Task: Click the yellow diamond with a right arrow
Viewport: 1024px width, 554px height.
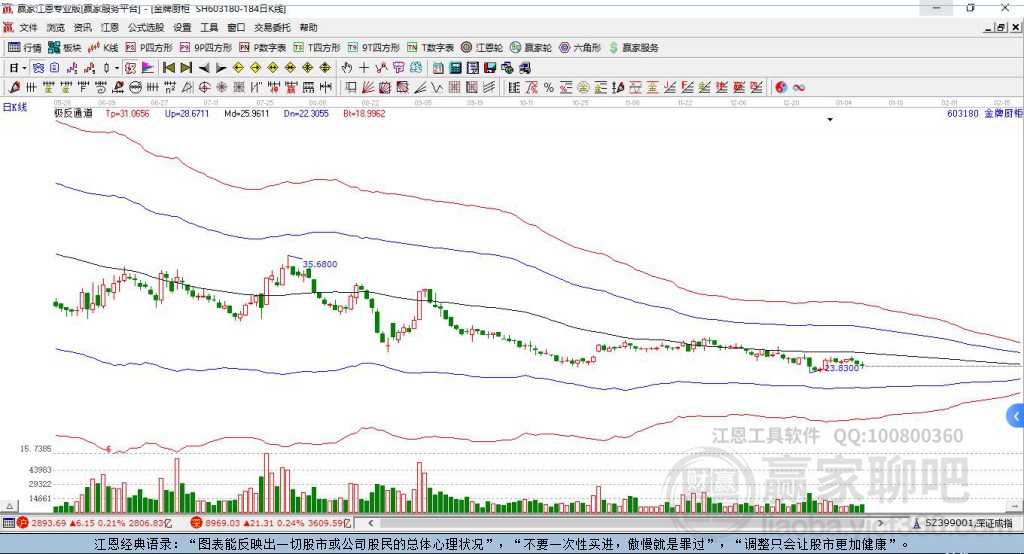Action: (255, 68)
